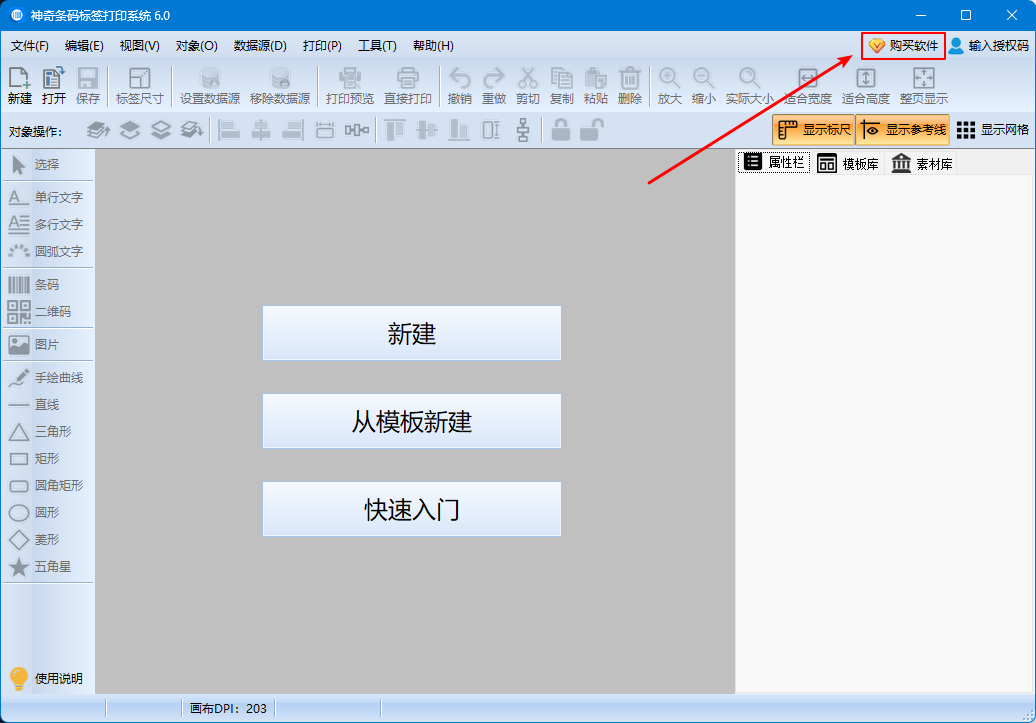Switch to the 素材库 tab
The image size is (1036, 723).
tap(922, 163)
